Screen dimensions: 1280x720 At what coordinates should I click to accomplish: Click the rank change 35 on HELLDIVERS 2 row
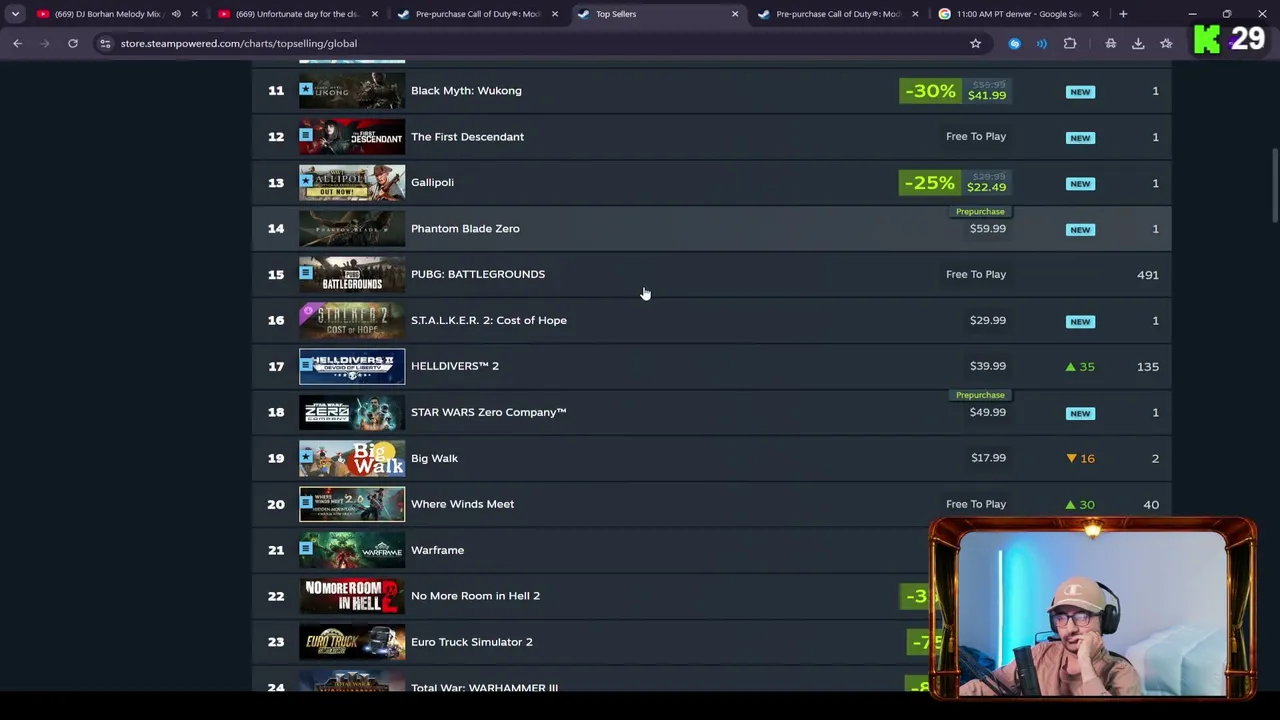tap(1080, 367)
